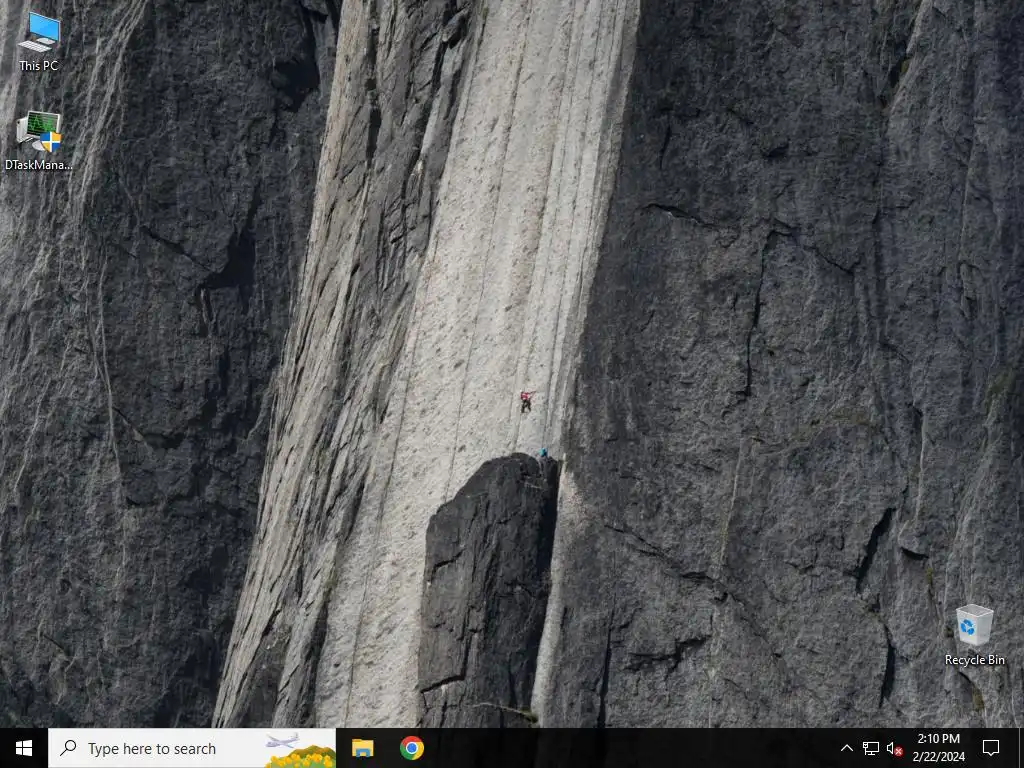Open the muted volume tray icon
This screenshot has width=1024, height=768.
point(895,748)
